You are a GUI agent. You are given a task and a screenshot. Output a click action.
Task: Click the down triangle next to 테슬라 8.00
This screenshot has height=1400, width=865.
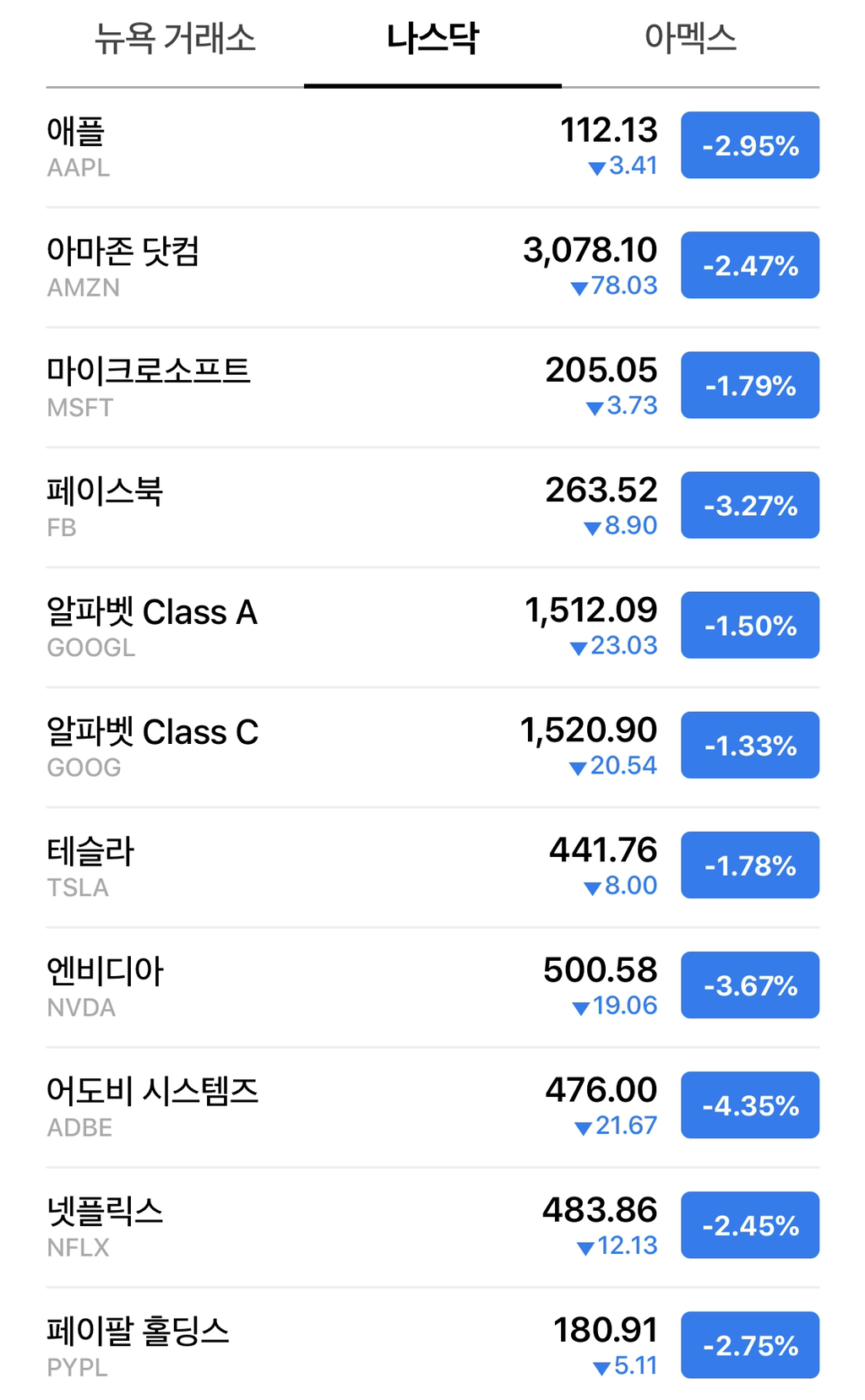point(593,888)
